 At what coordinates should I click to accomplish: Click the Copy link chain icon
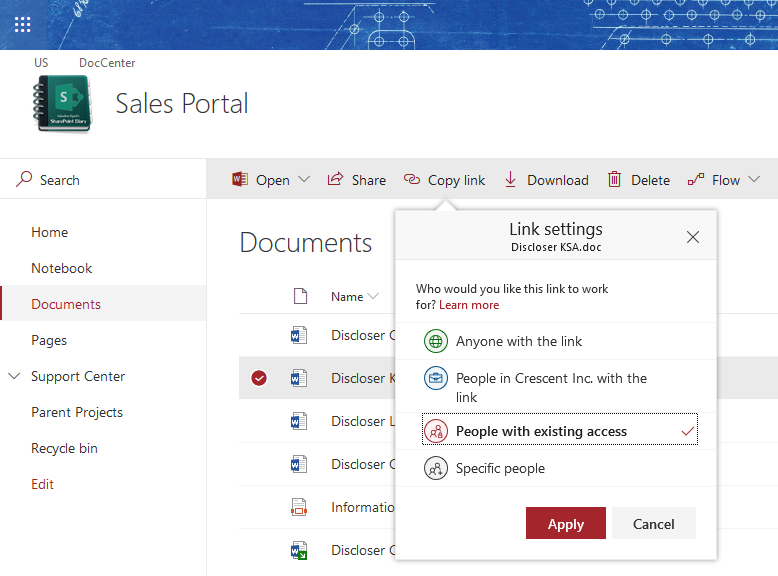pos(412,179)
